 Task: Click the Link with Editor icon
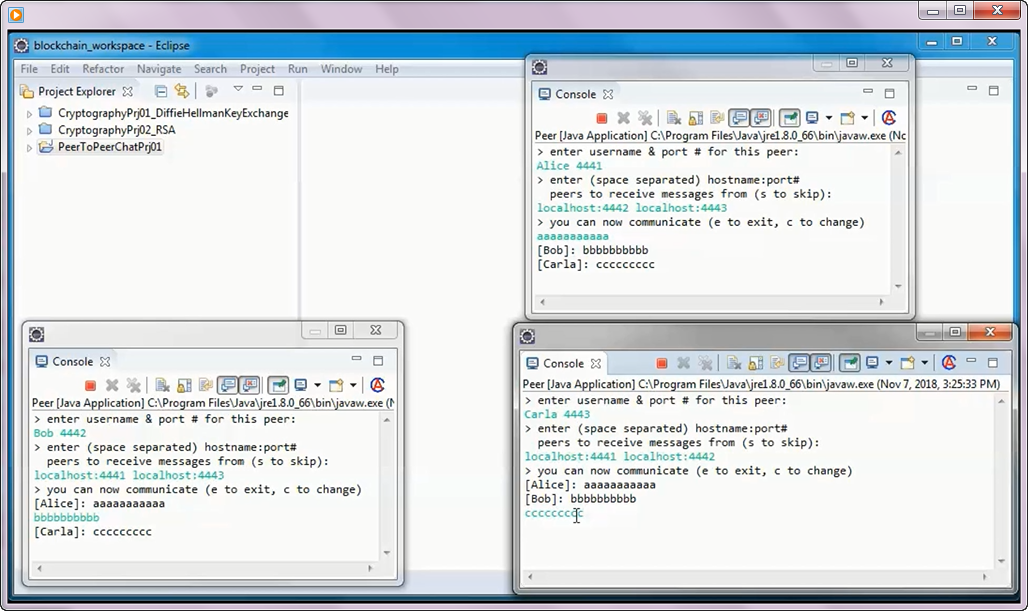[182, 92]
